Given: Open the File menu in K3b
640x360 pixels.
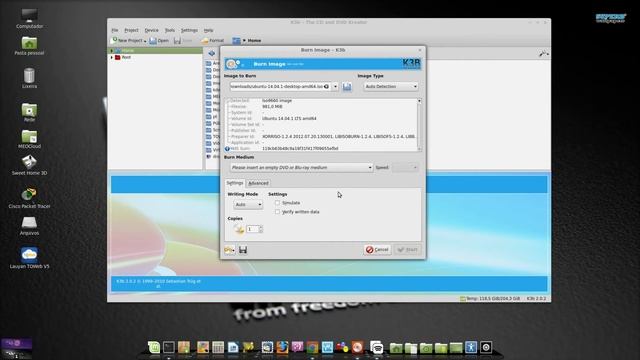Looking at the screenshot, I should click(115, 30).
